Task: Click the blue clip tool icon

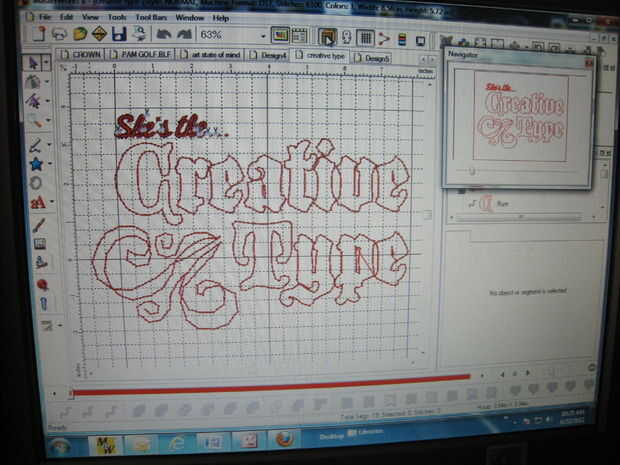Action: 43,303
